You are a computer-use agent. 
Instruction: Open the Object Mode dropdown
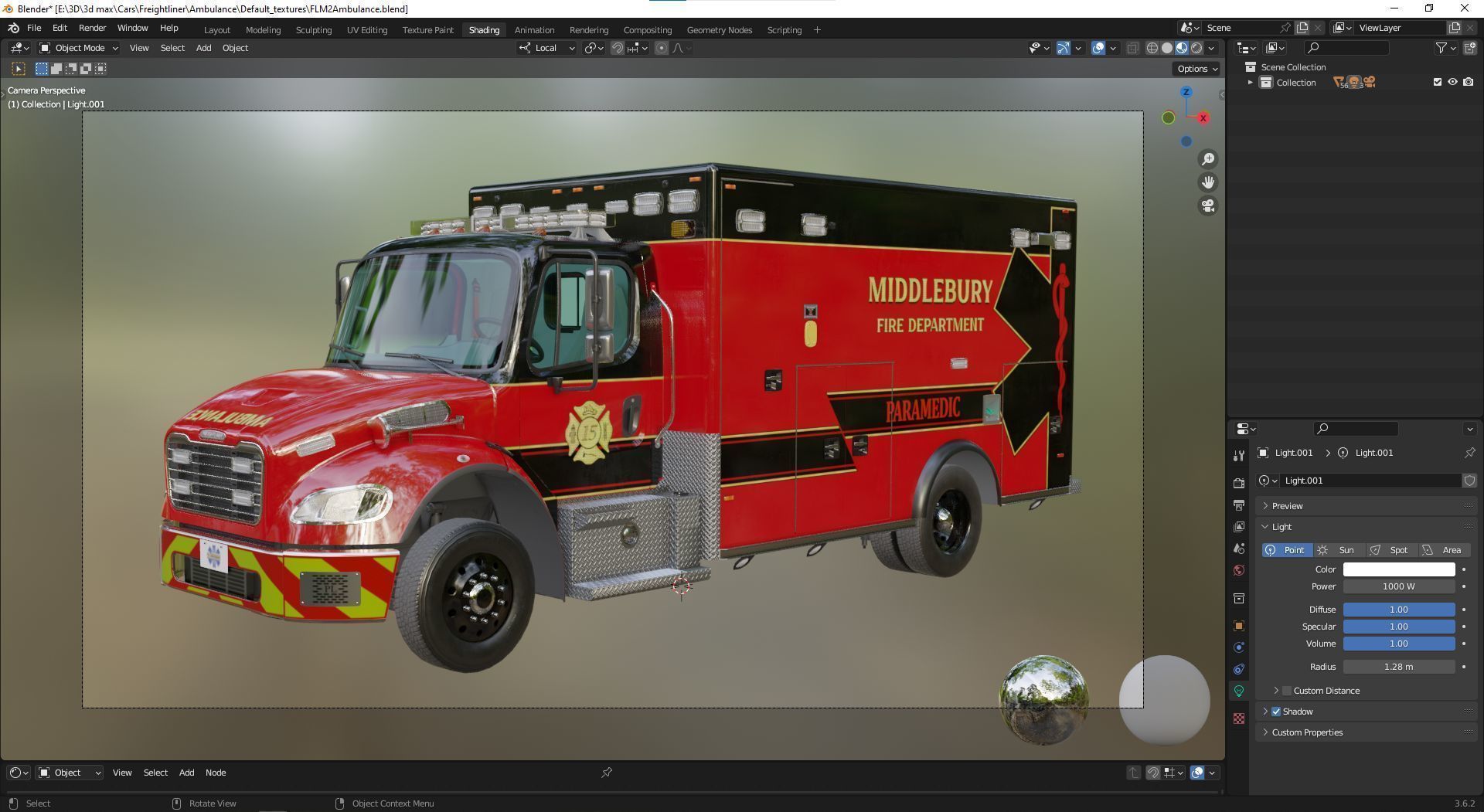coord(79,48)
